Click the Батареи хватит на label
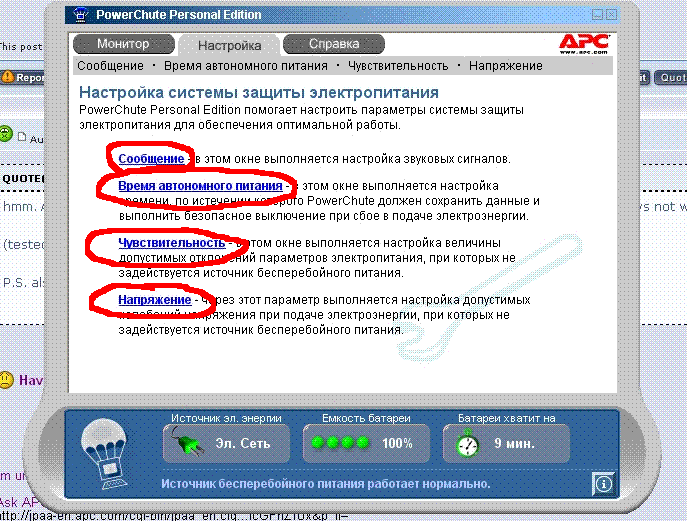This screenshot has width=687, height=521. 506,418
